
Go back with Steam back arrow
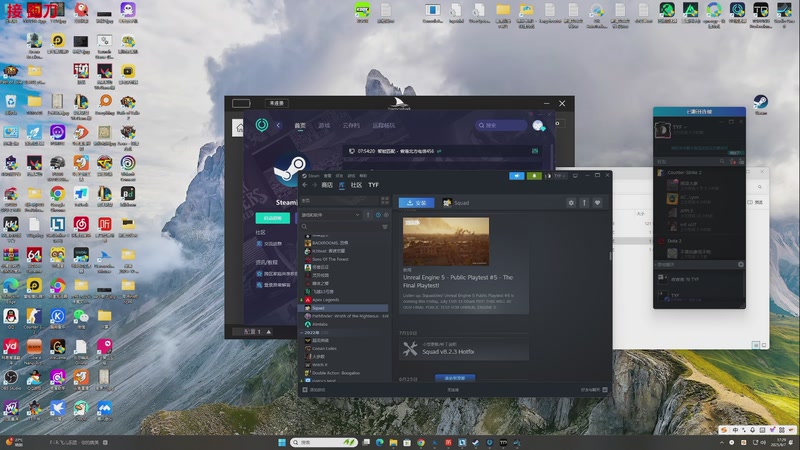pos(305,185)
